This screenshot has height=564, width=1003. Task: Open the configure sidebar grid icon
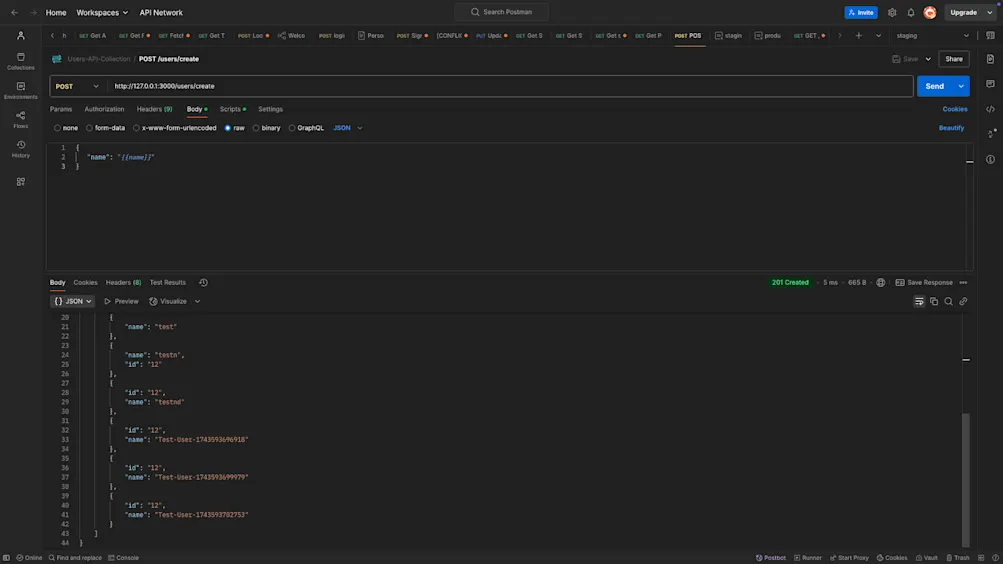click(x=20, y=182)
